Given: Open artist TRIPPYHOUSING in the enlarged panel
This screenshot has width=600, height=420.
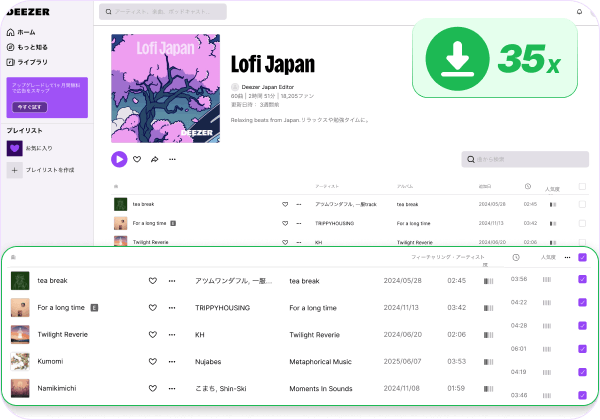Looking at the screenshot, I should (x=222, y=308).
